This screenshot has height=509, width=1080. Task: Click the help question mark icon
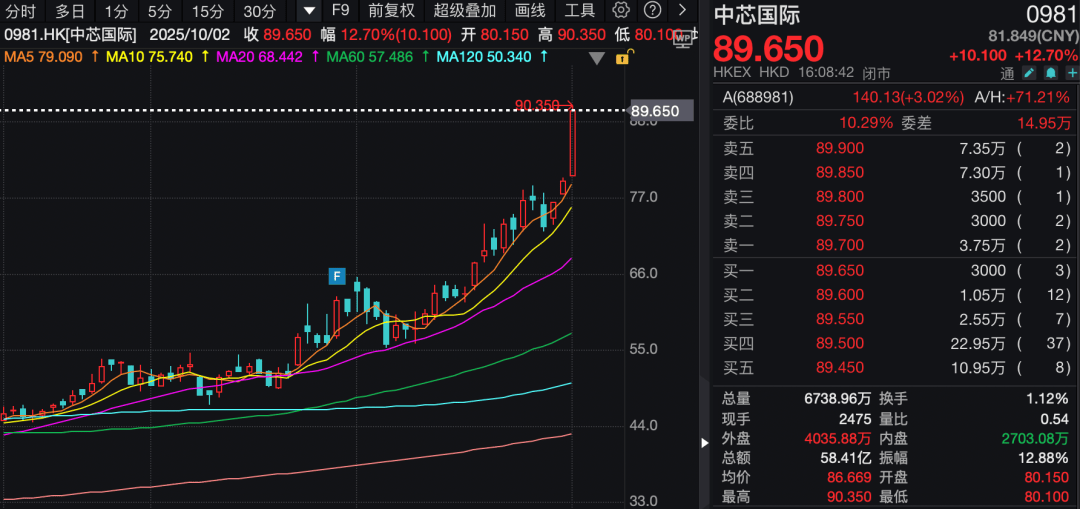point(652,11)
